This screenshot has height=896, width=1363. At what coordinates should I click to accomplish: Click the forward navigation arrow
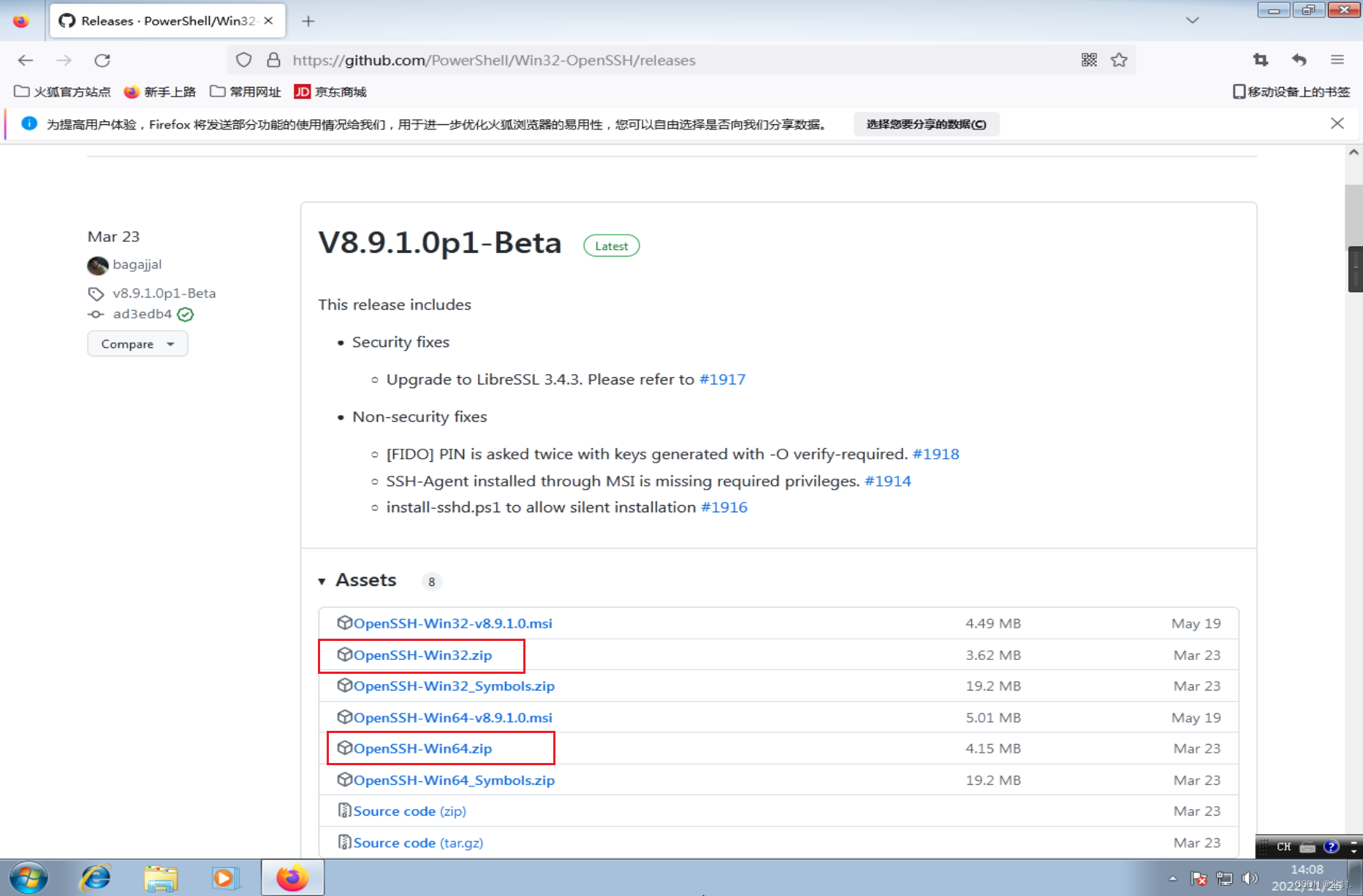click(x=64, y=60)
